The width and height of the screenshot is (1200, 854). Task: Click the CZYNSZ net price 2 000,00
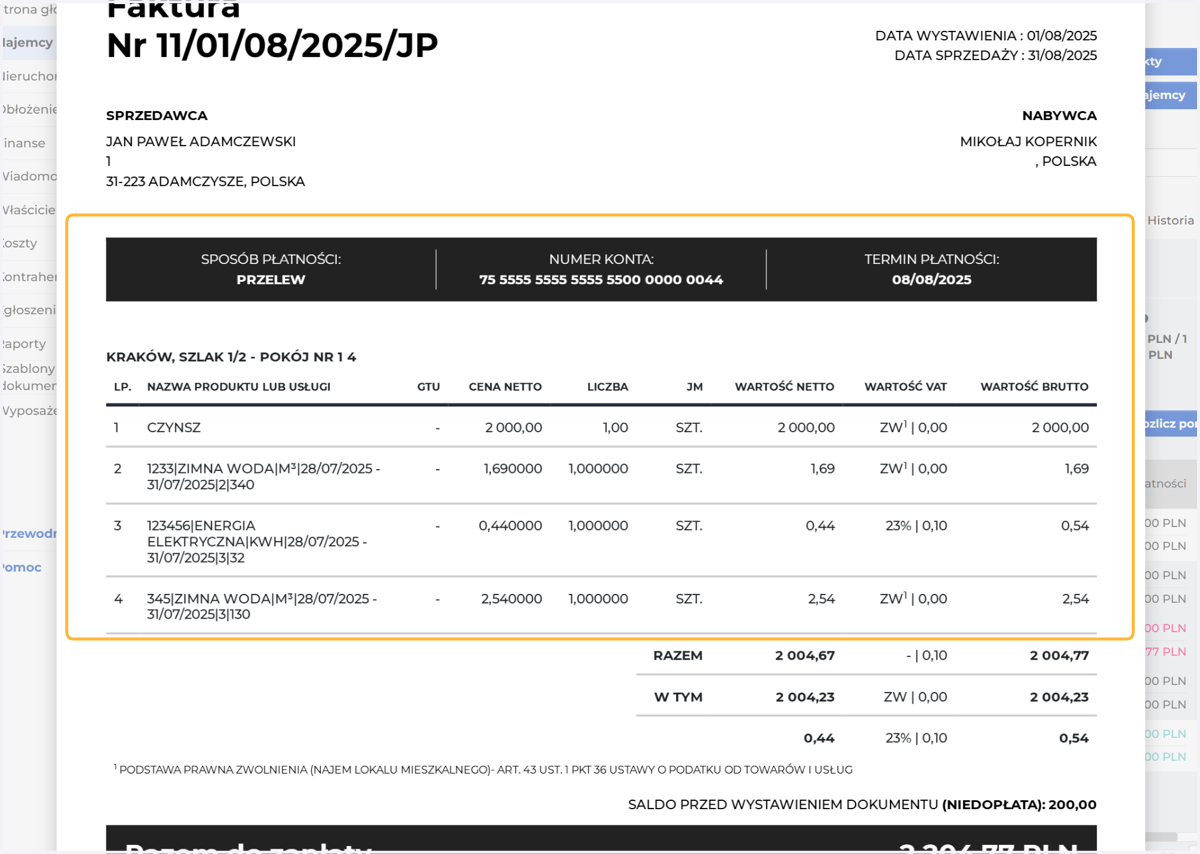tap(514, 428)
